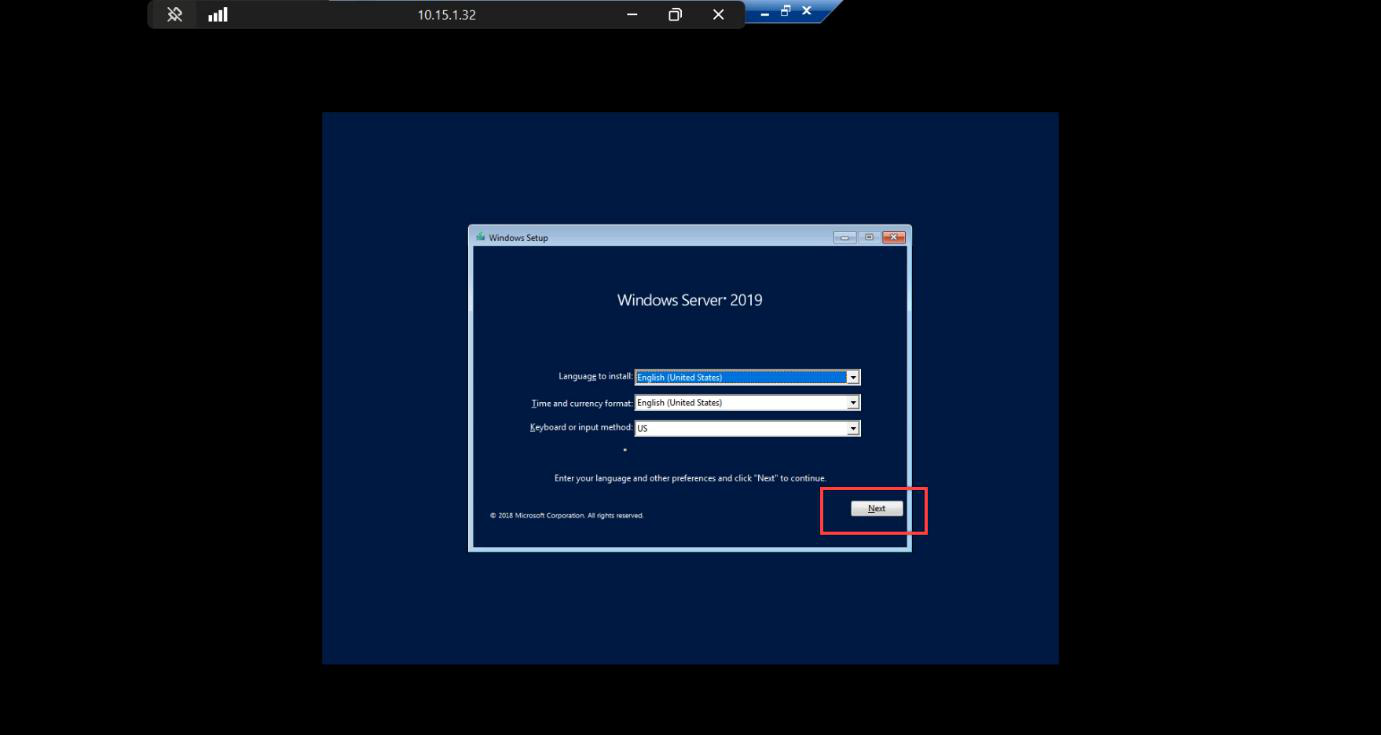Close the Windows Setup dialog

point(894,237)
